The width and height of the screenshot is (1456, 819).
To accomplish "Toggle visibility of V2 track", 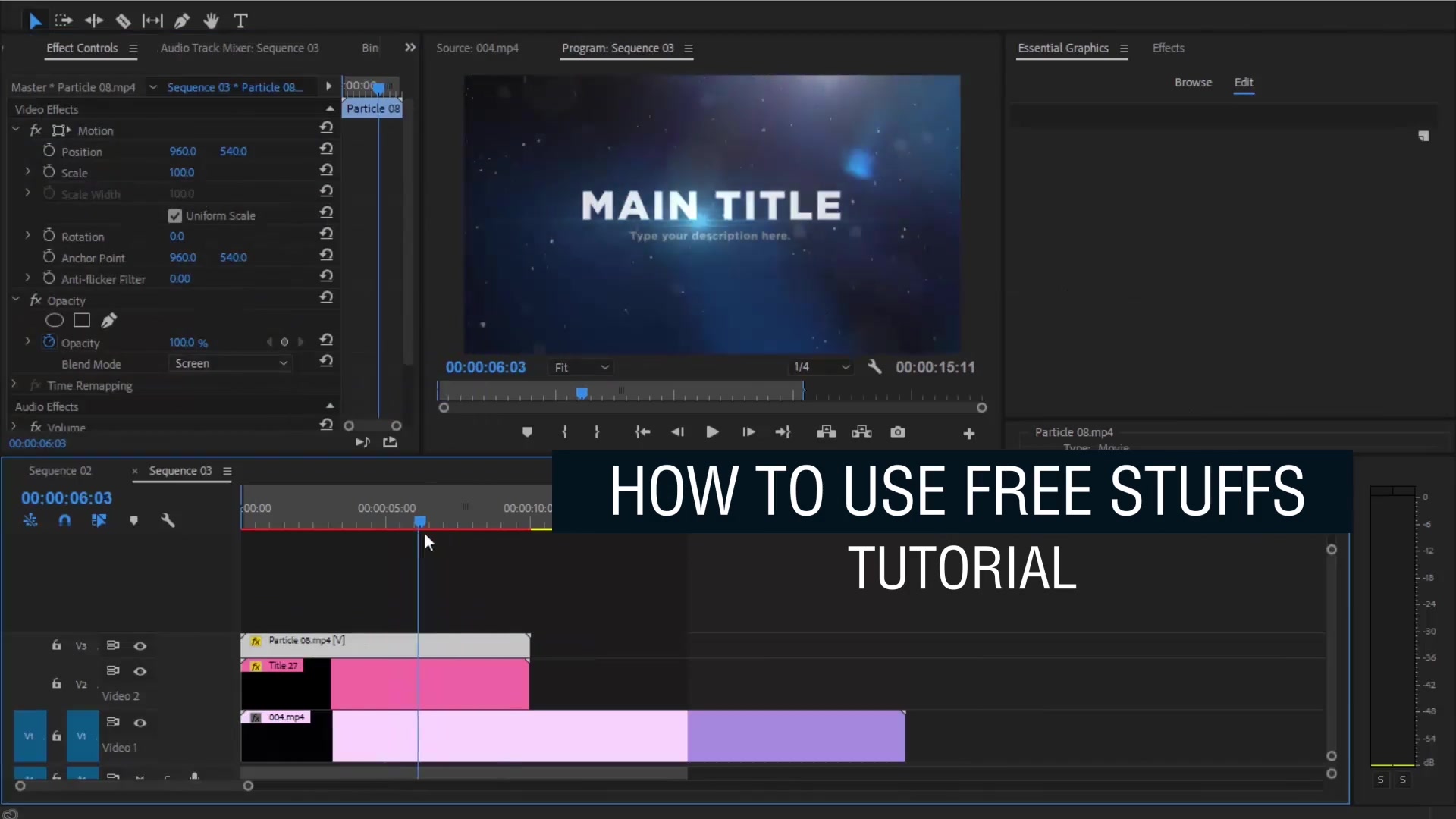I will tap(140, 670).
